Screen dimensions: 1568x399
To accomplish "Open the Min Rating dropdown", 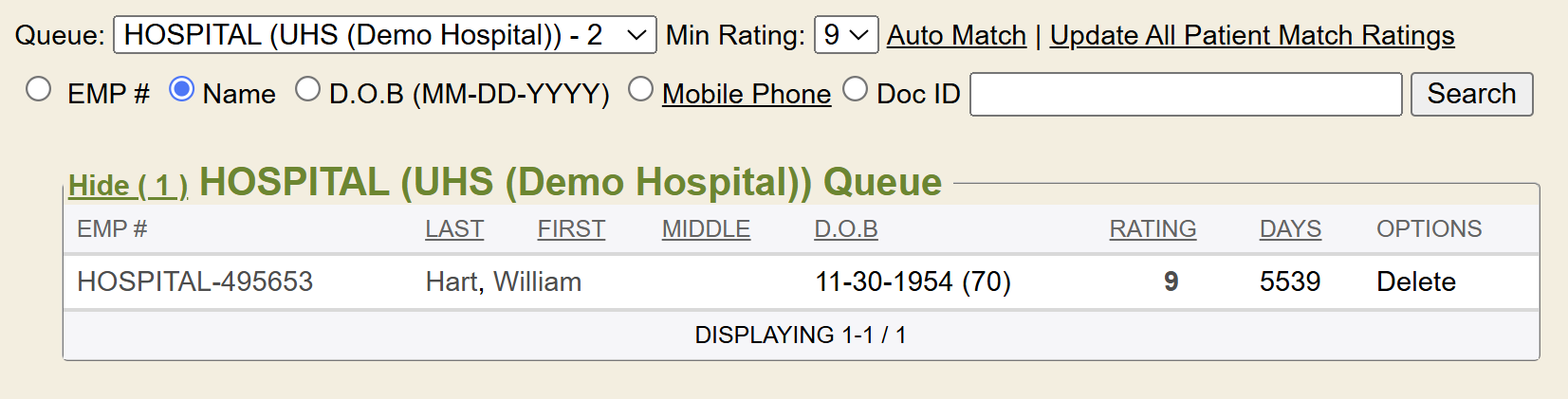I will [845, 35].
